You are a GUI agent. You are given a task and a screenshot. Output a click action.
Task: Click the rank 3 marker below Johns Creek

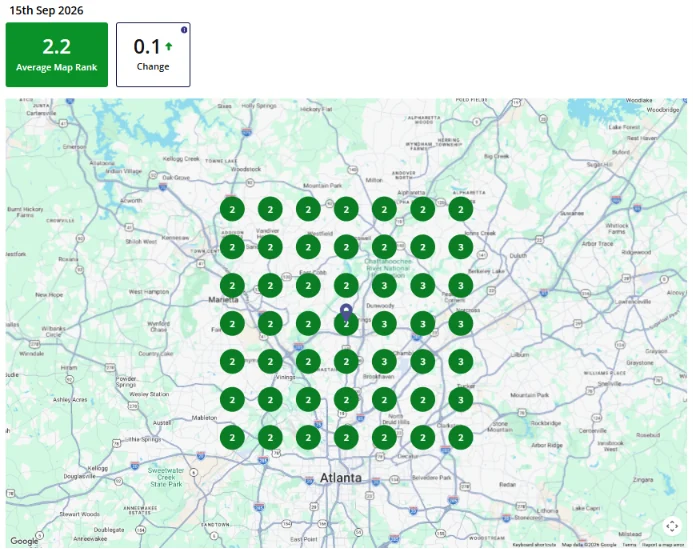461,248
